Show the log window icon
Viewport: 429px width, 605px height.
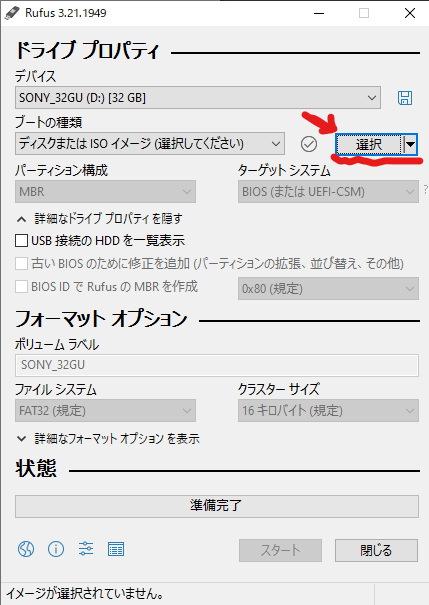click(116, 549)
